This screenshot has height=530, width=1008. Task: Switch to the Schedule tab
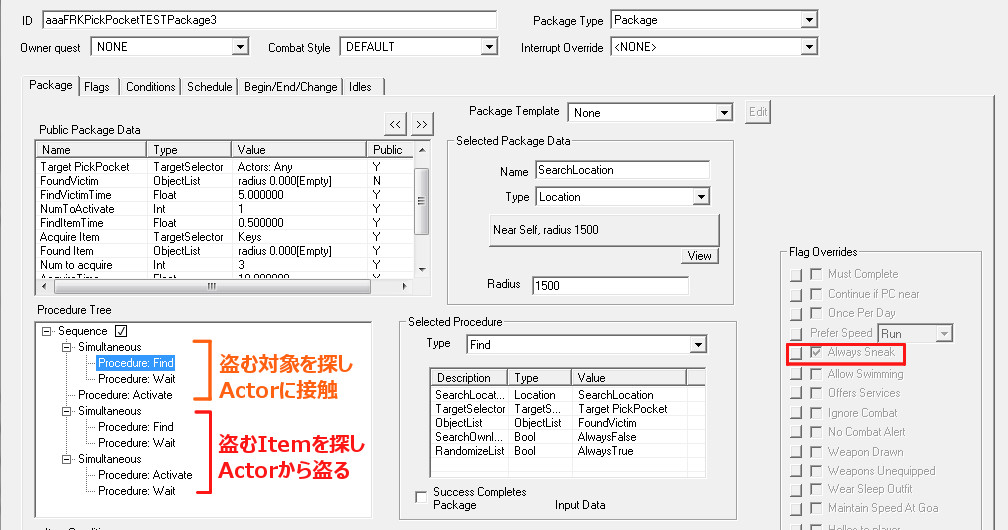[210, 87]
